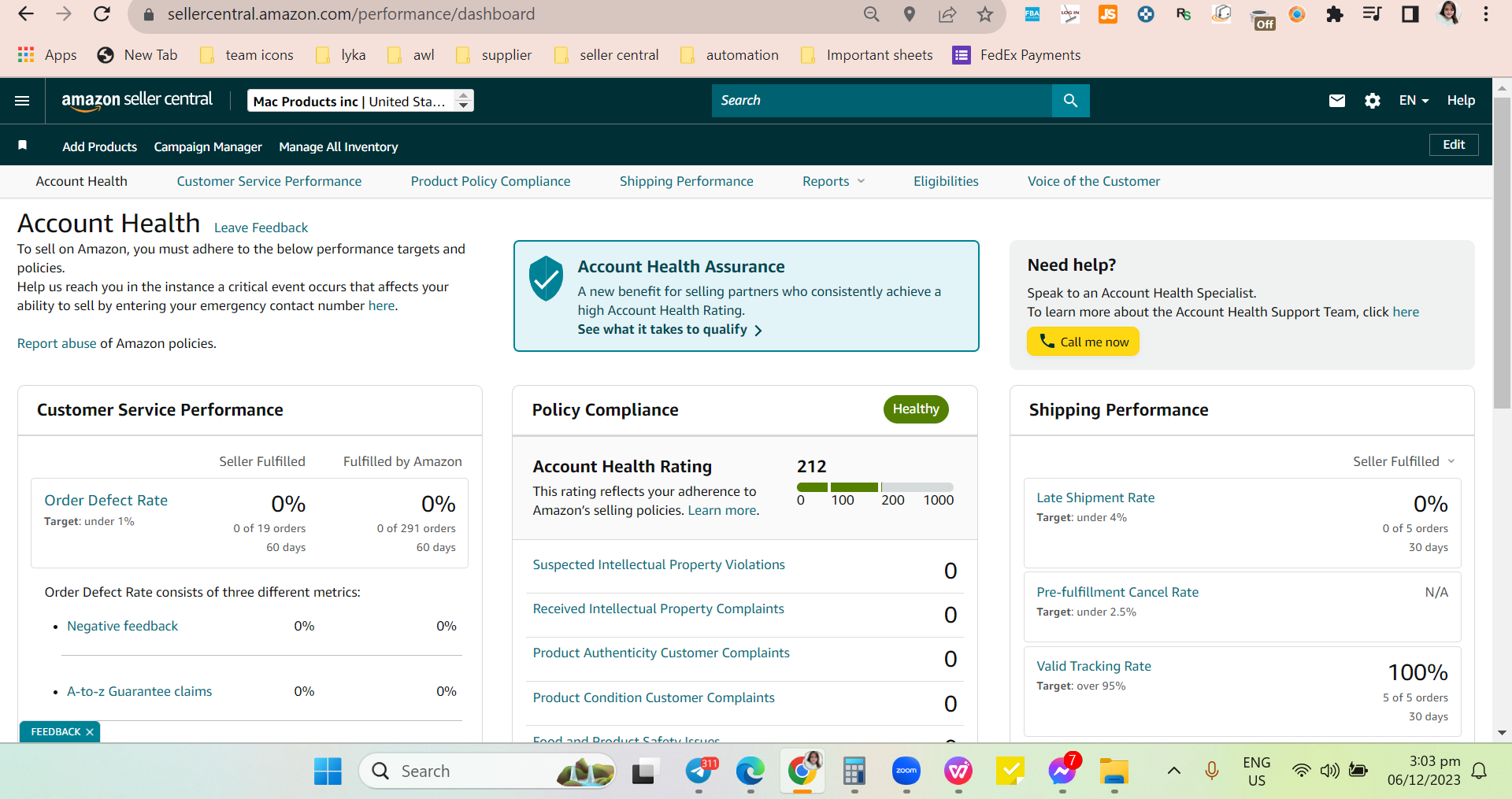Open the Calculator app in the taskbar
Screen dimensions: 1512x799
(x=854, y=771)
